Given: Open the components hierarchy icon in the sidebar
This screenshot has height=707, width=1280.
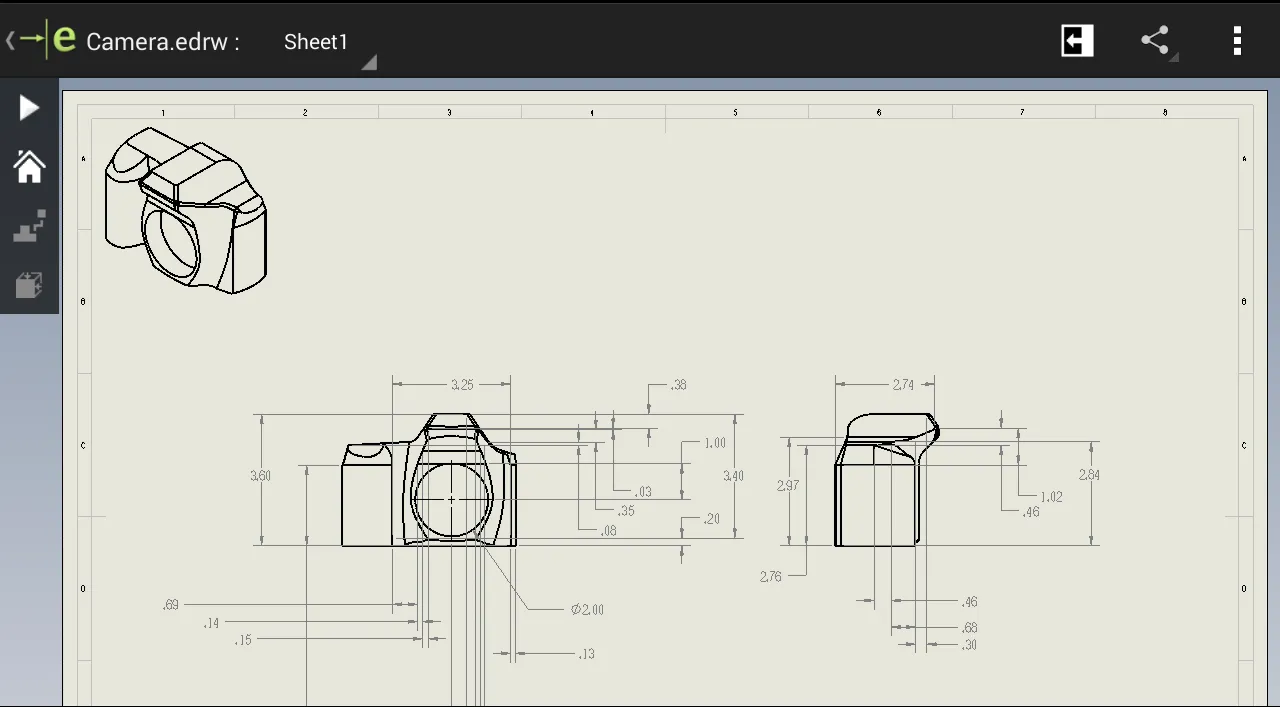Looking at the screenshot, I should coord(29,225).
